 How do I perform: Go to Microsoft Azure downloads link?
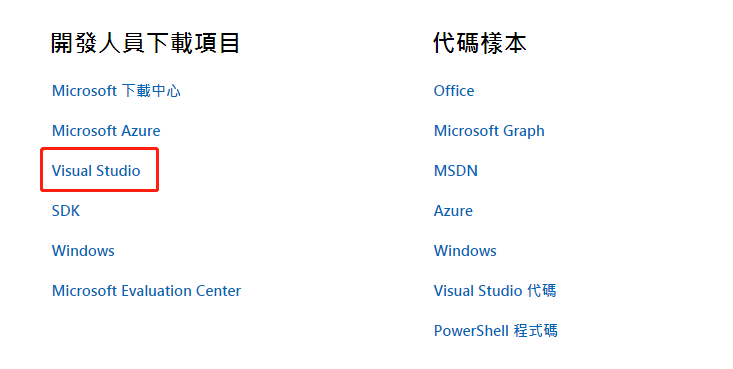(x=106, y=130)
